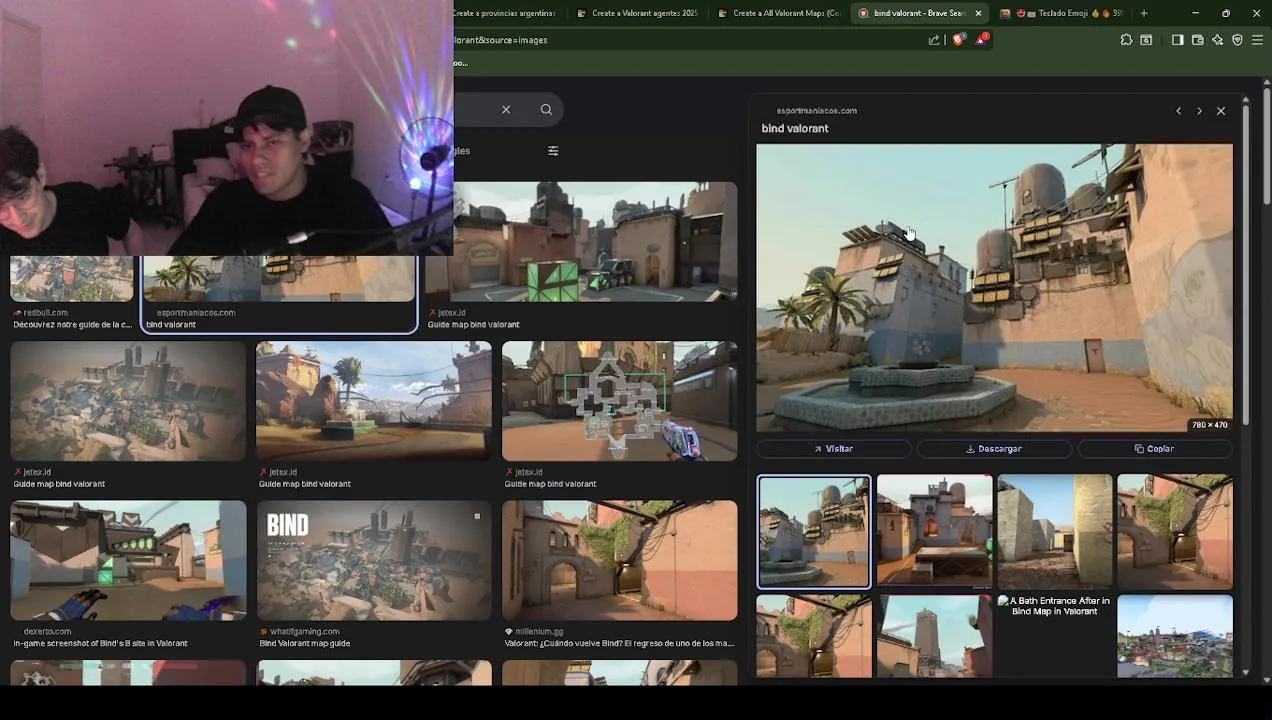
Task: Select related thumbnail of arched building with balcony
Action: point(934,531)
